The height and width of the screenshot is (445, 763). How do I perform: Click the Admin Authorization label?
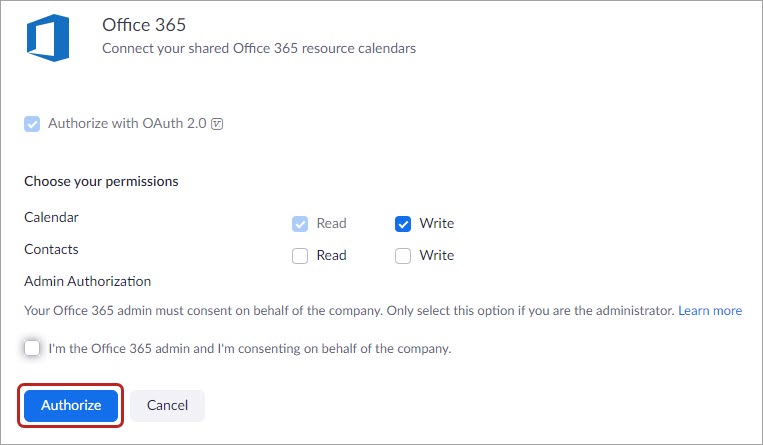coord(88,281)
